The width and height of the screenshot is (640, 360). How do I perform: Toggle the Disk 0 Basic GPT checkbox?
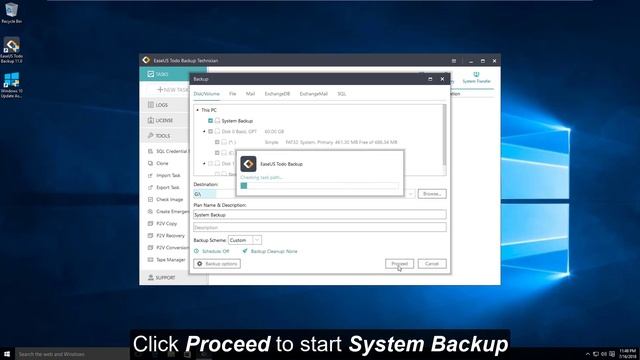(x=211, y=131)
